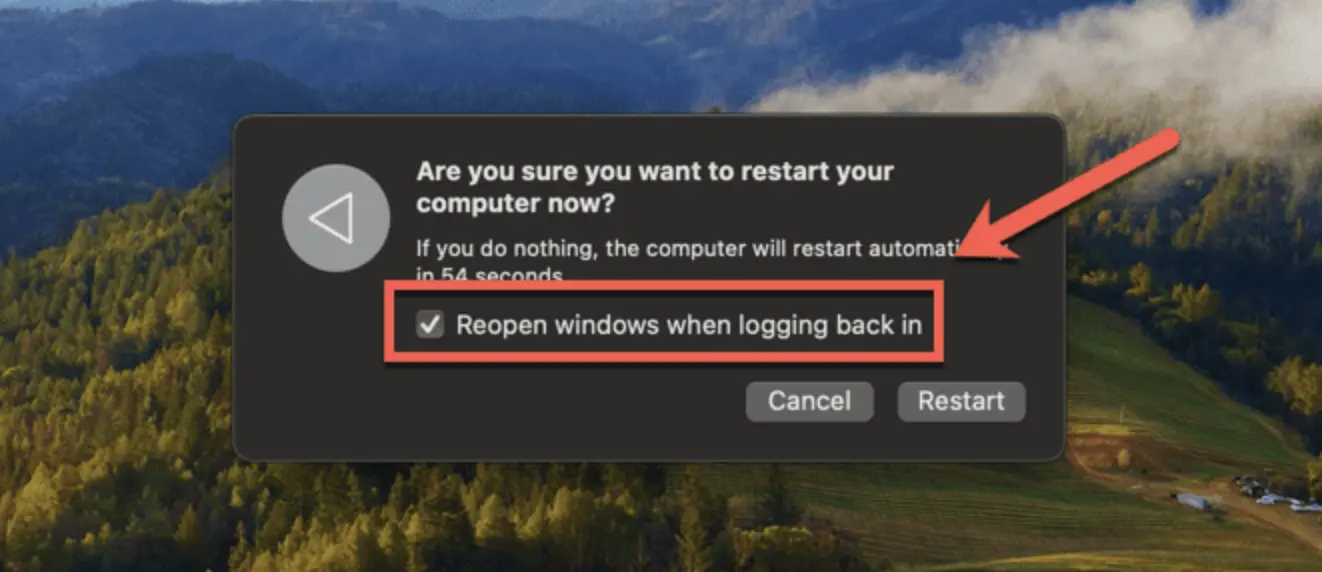Click the "Are you sure you want to restart" heading
The width and height of the screenshot is (1322, 572).
[655, 171]
